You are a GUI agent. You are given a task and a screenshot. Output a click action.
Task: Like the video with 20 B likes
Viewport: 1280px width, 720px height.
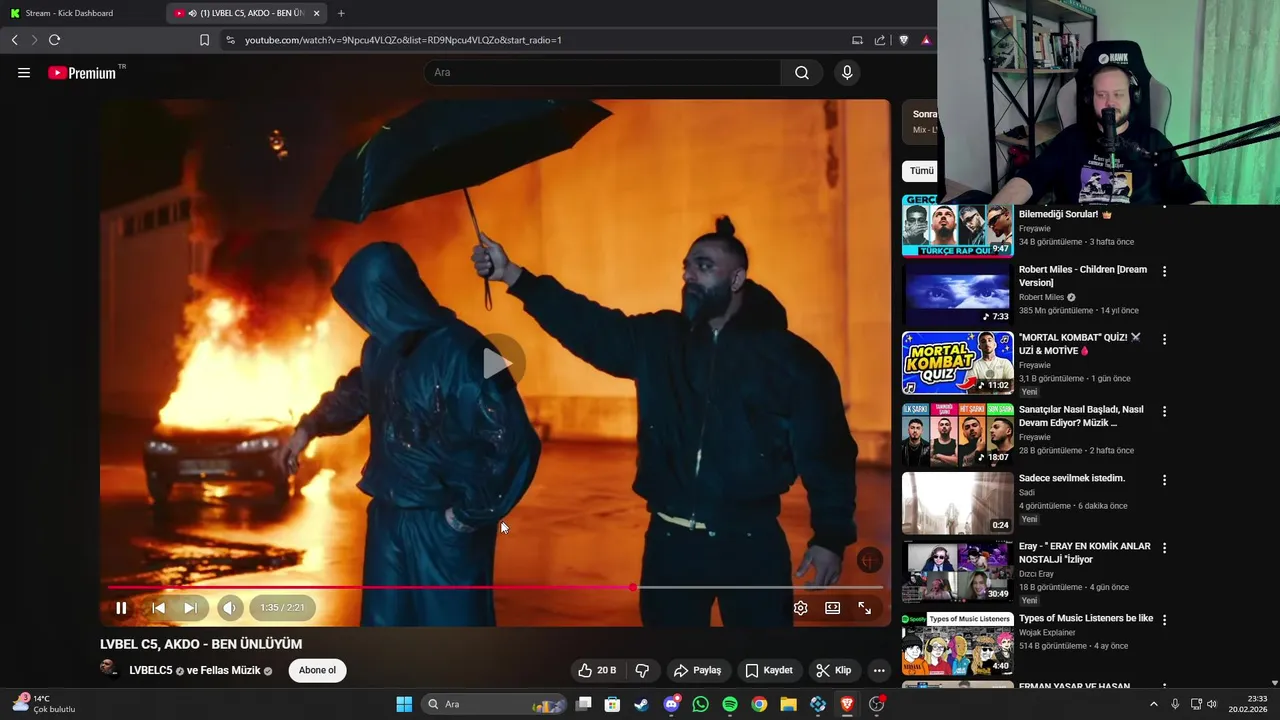click(597, 670)
